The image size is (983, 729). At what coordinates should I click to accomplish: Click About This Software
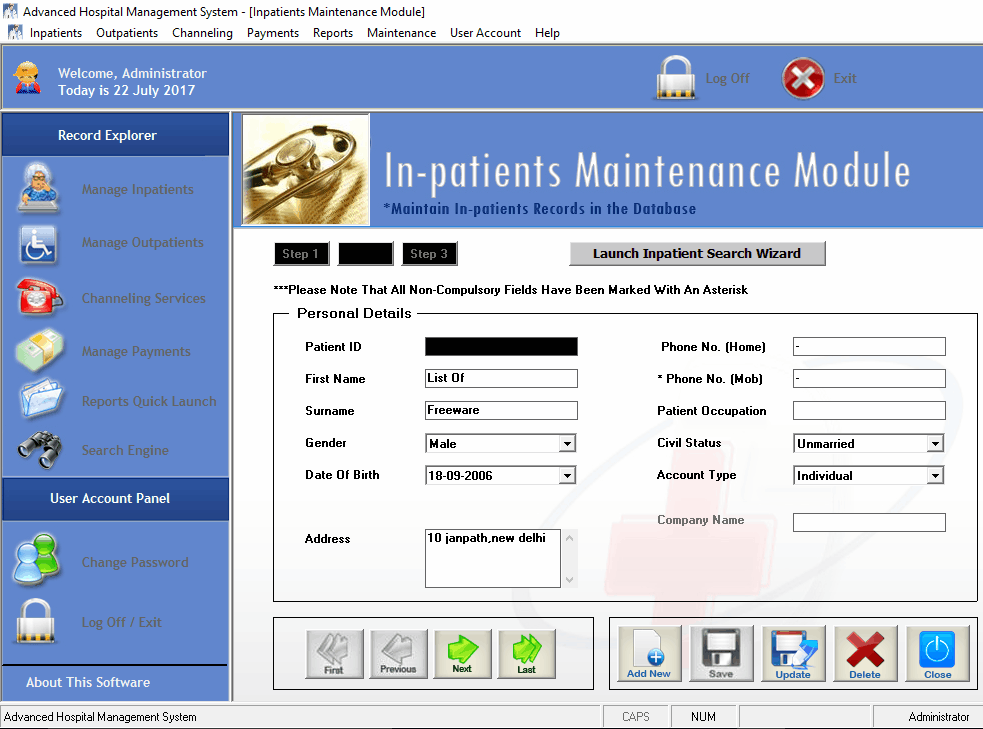coord(88,683)
